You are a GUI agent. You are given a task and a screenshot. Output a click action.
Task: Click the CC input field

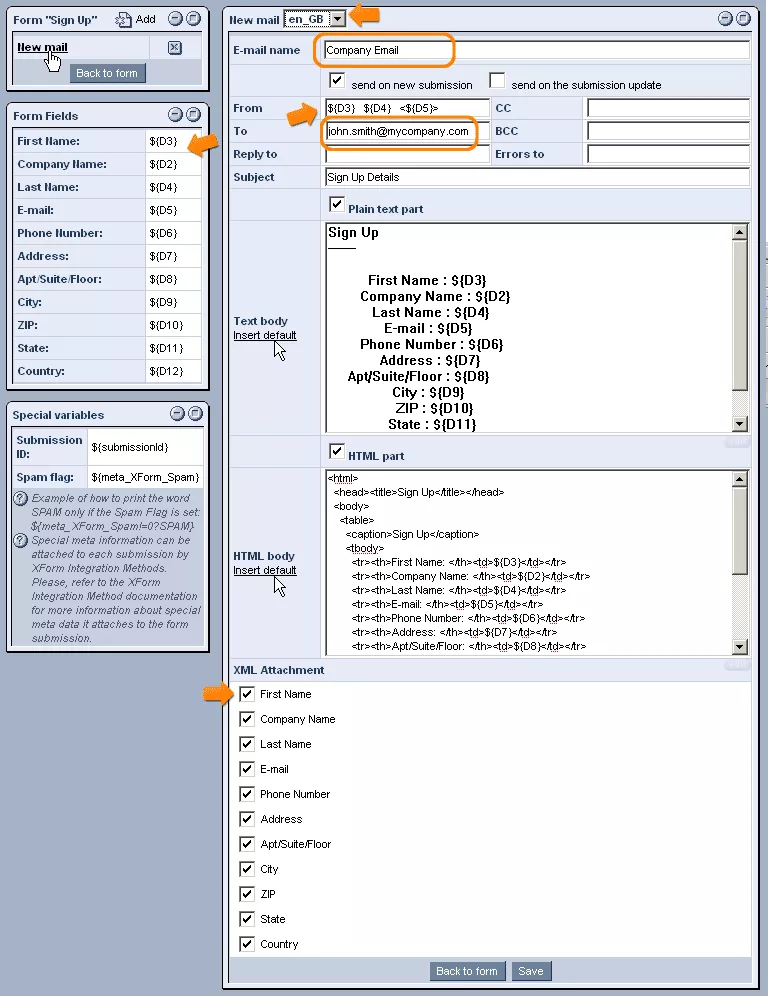tap(668, 108)
